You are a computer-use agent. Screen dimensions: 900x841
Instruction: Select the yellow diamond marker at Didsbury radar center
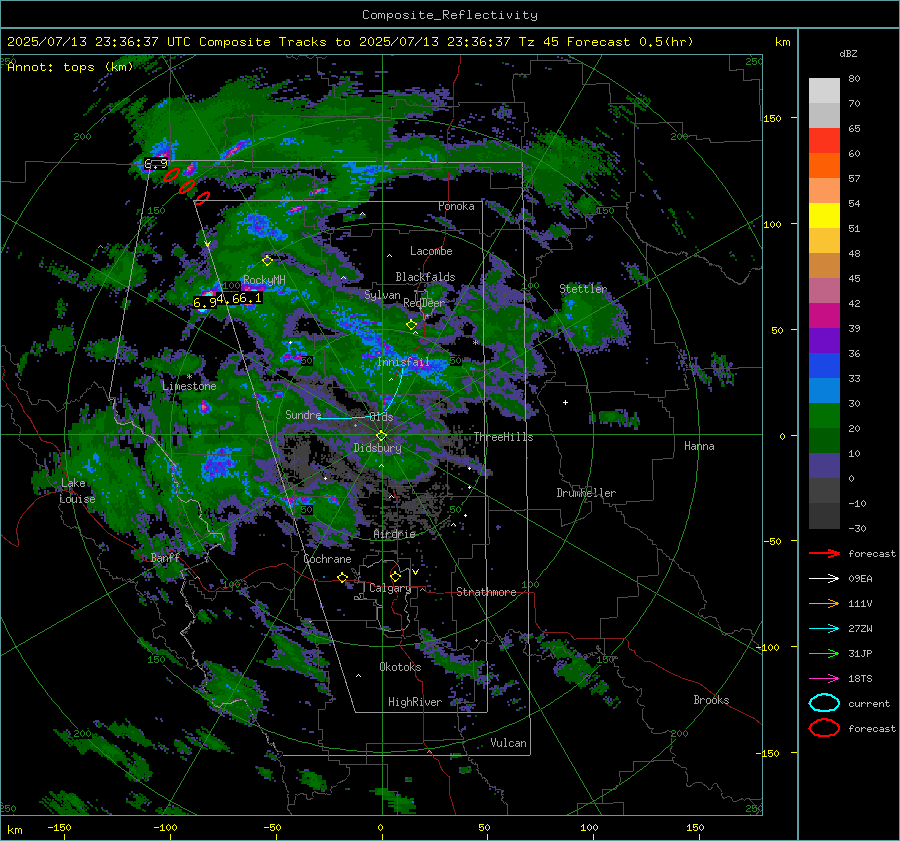coord(381,436)
